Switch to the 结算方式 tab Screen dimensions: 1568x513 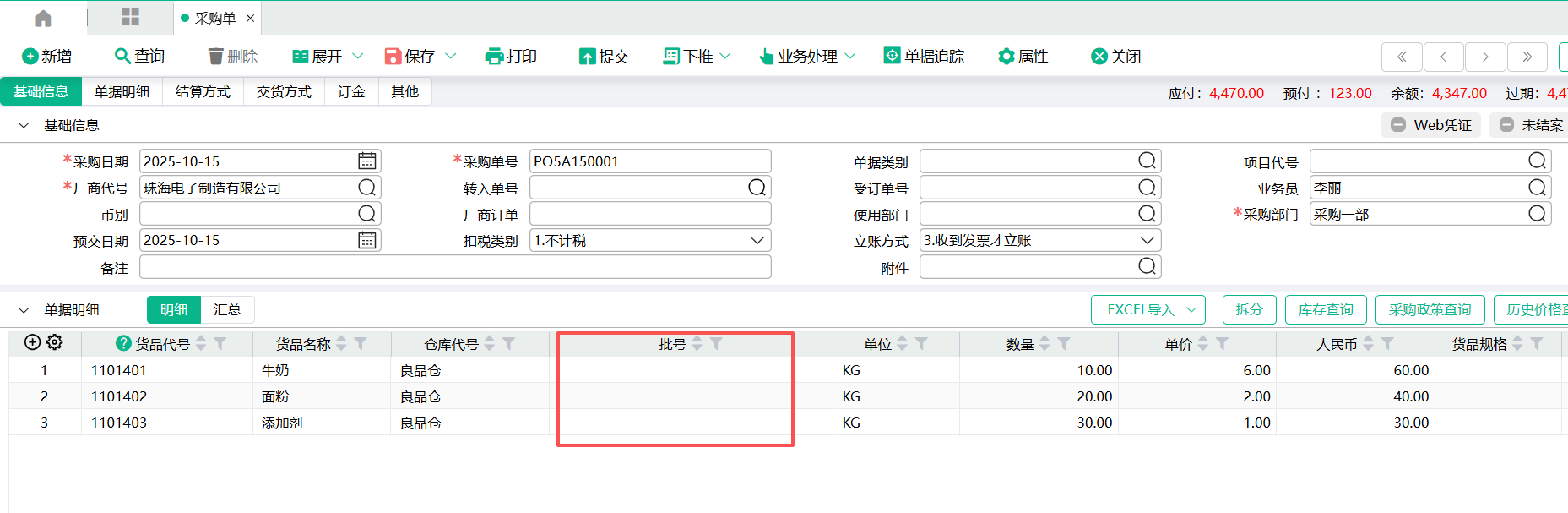point(203,92)
